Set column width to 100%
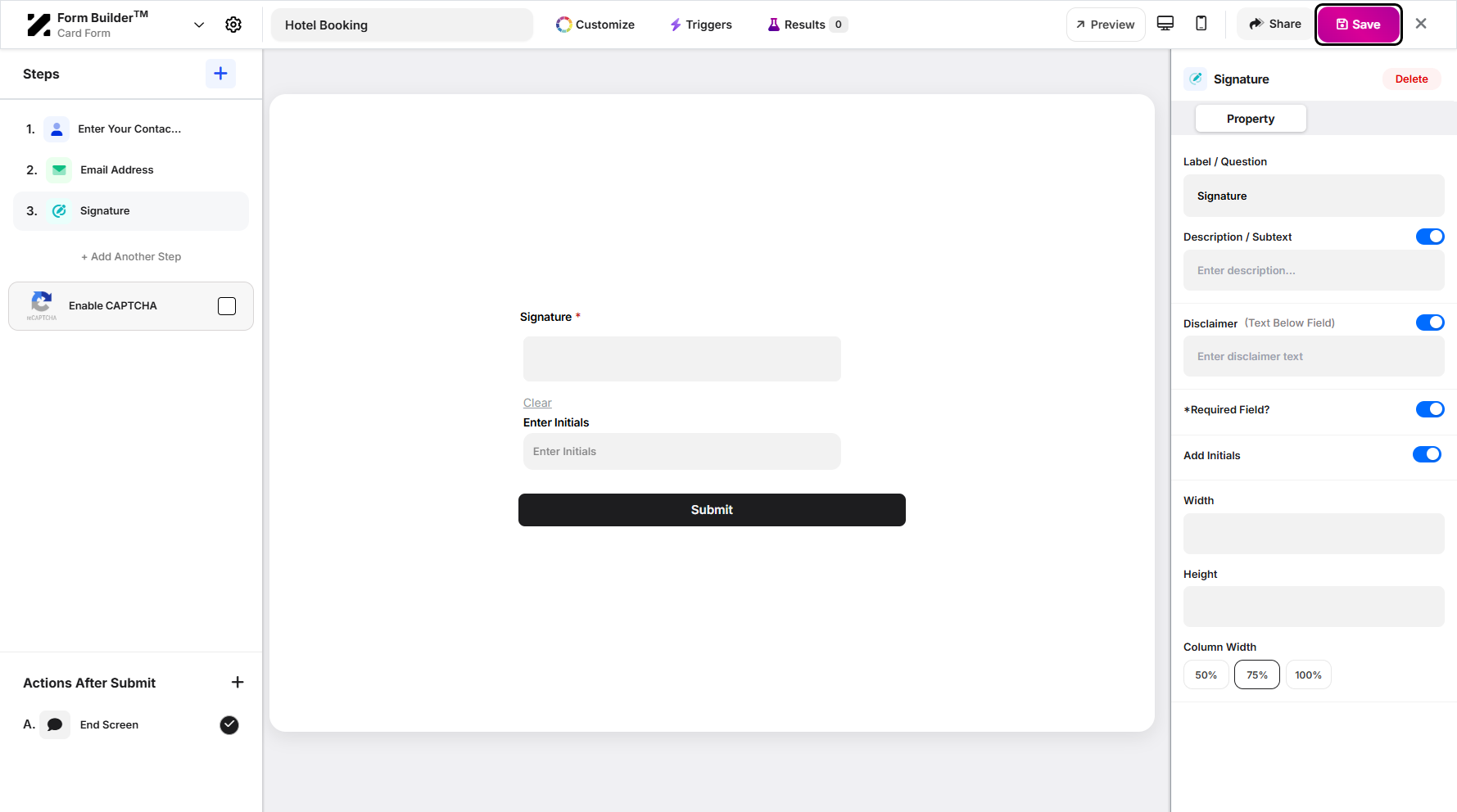 [1308, 674]
